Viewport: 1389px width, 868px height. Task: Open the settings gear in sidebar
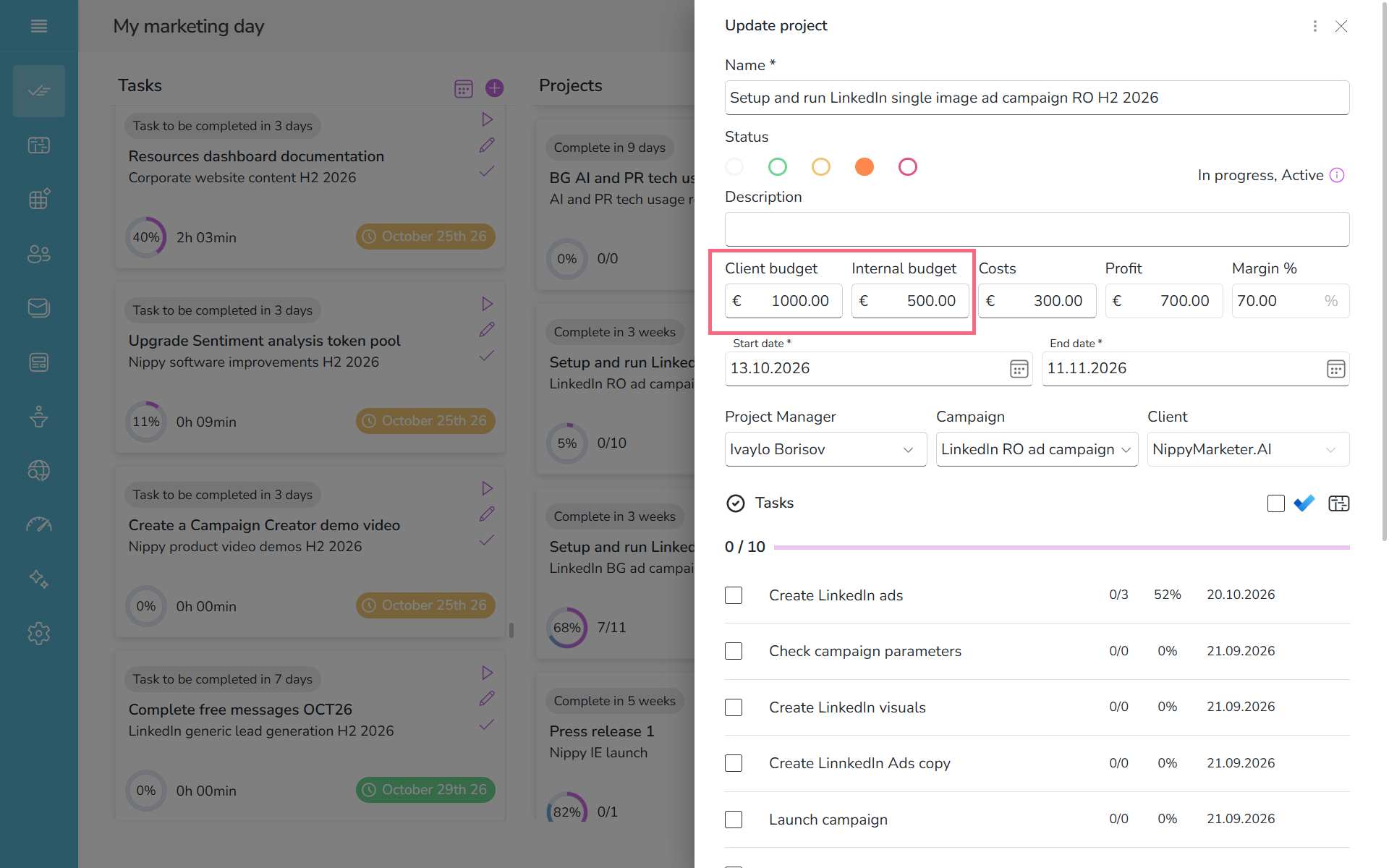click(x=39, y=634)
